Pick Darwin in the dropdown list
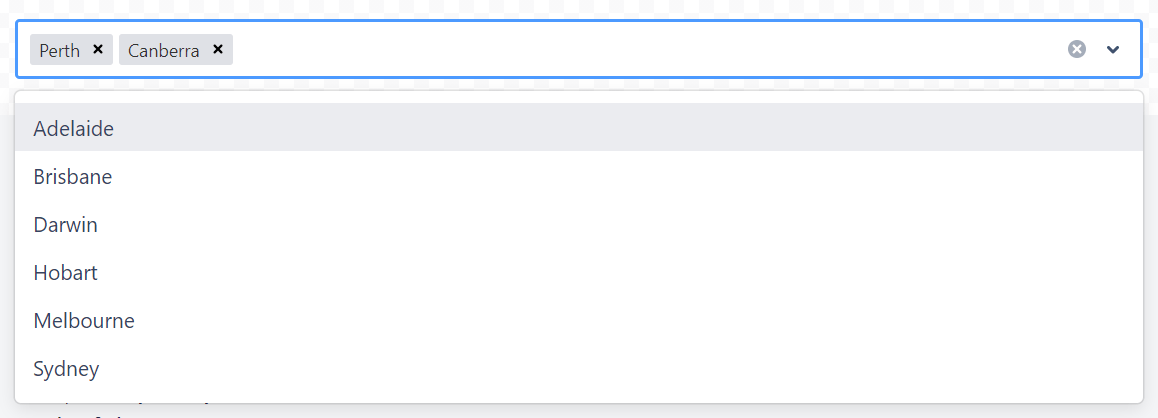The height and width of the screenshot is (418, 1158). point(66,225)
